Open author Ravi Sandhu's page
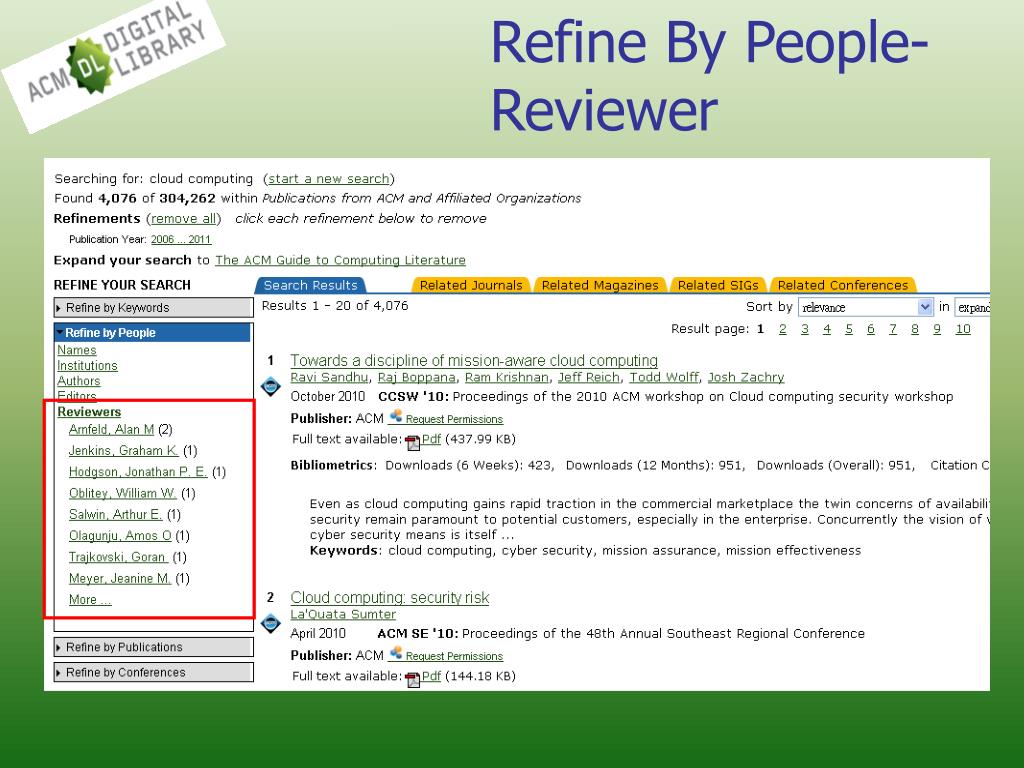 pos(329,377)
